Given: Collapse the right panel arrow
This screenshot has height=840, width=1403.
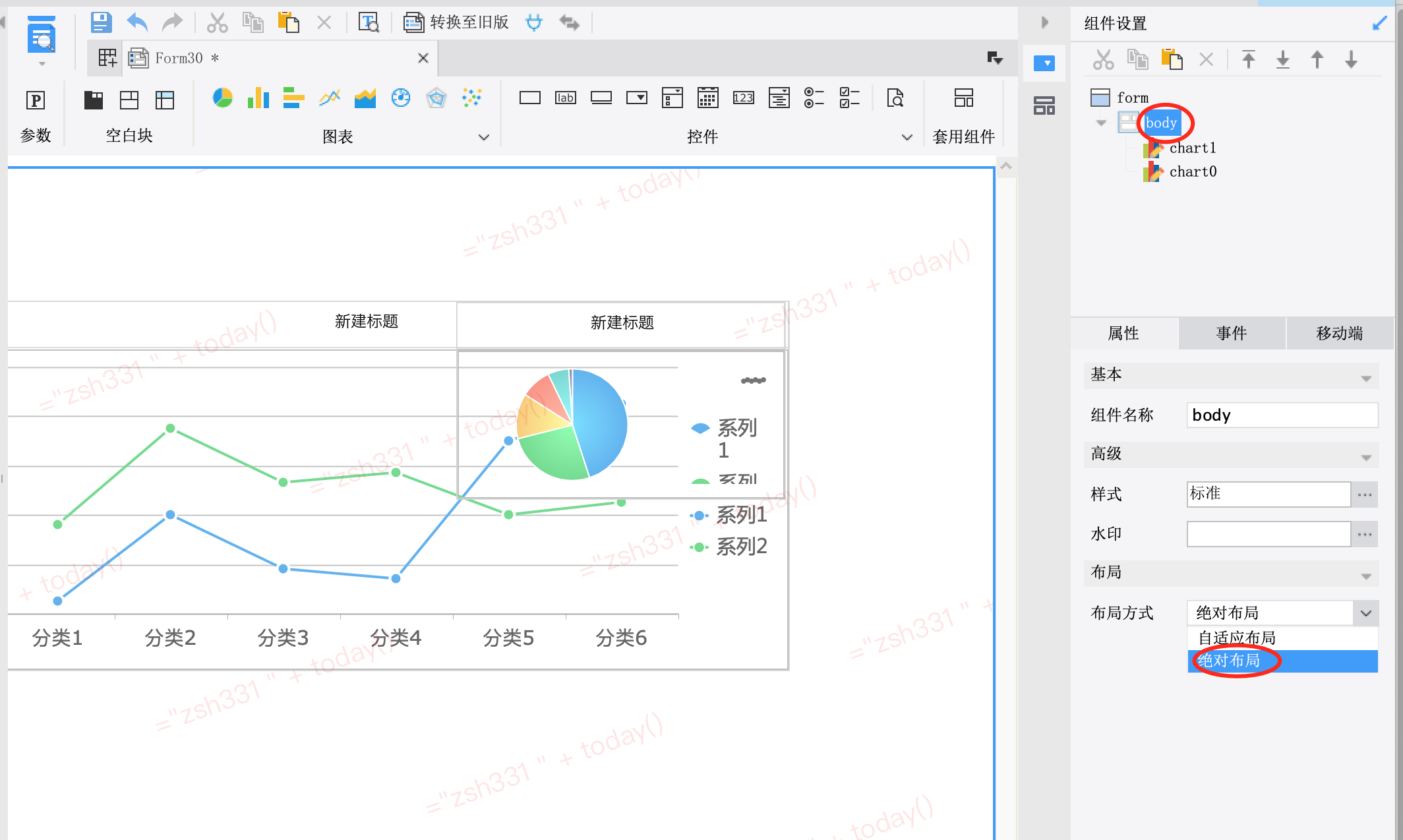Looking at the screenshot, I should tap(1044, 22).
